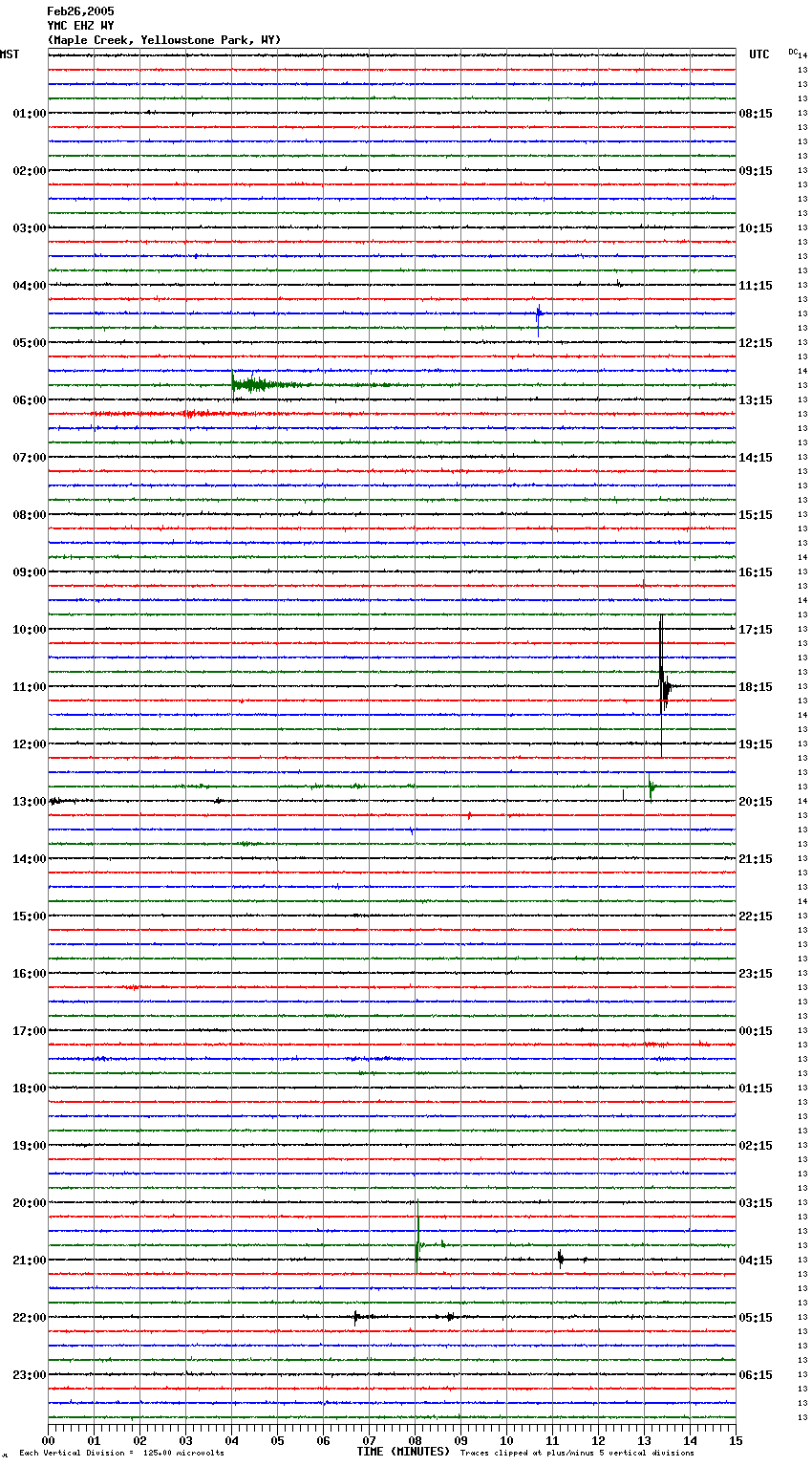The image size is (812, 1466).
Task: Select the 15:00 MST row label
Action: (30, 916)
